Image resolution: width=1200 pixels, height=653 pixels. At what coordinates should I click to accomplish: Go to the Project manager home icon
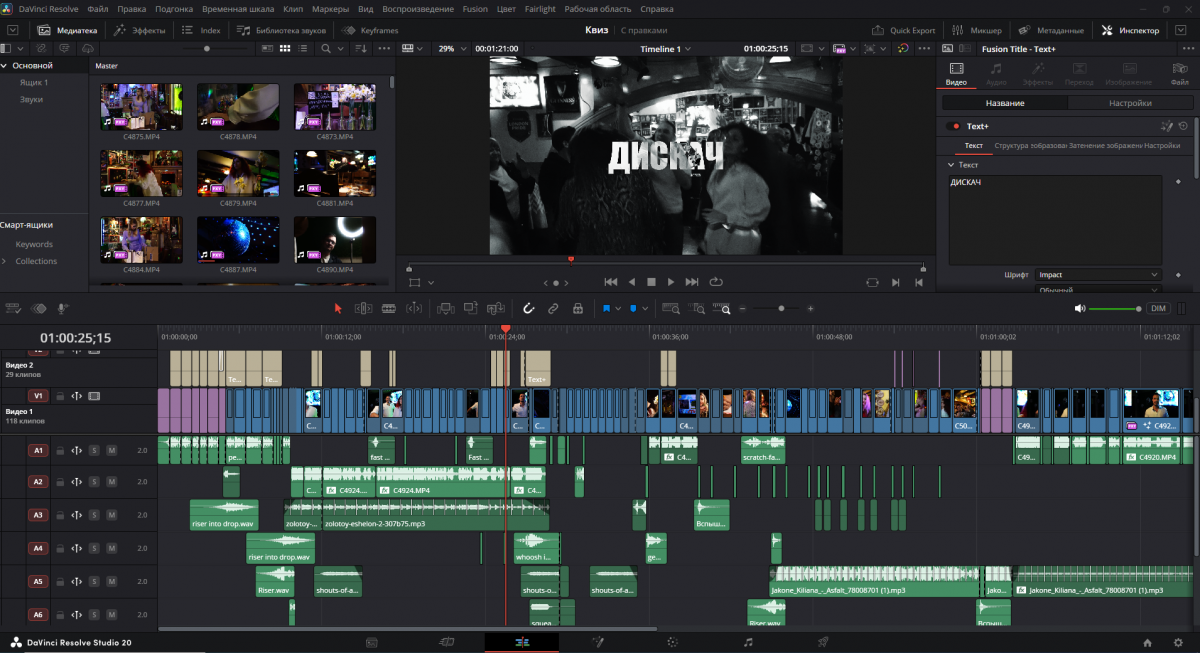[x=1147, y=642]
